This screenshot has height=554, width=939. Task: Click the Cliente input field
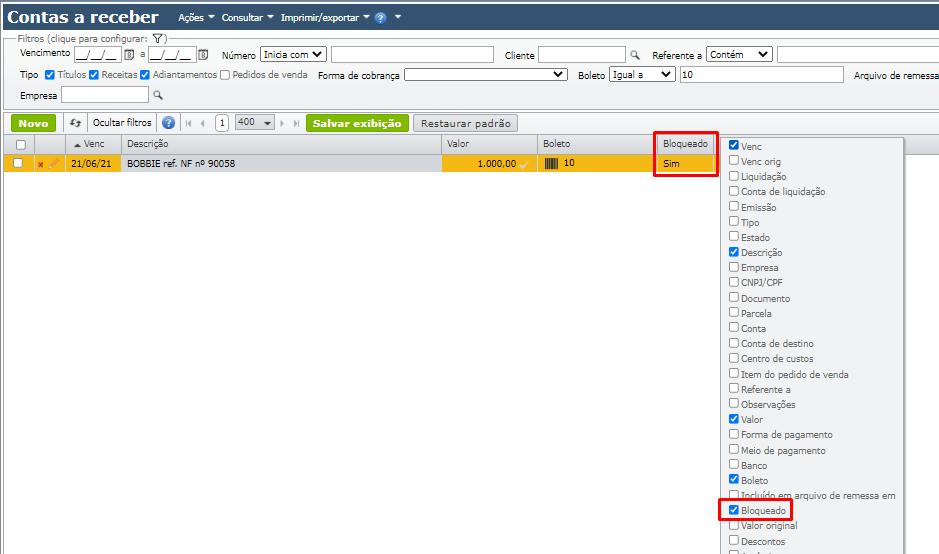(581, 55)
